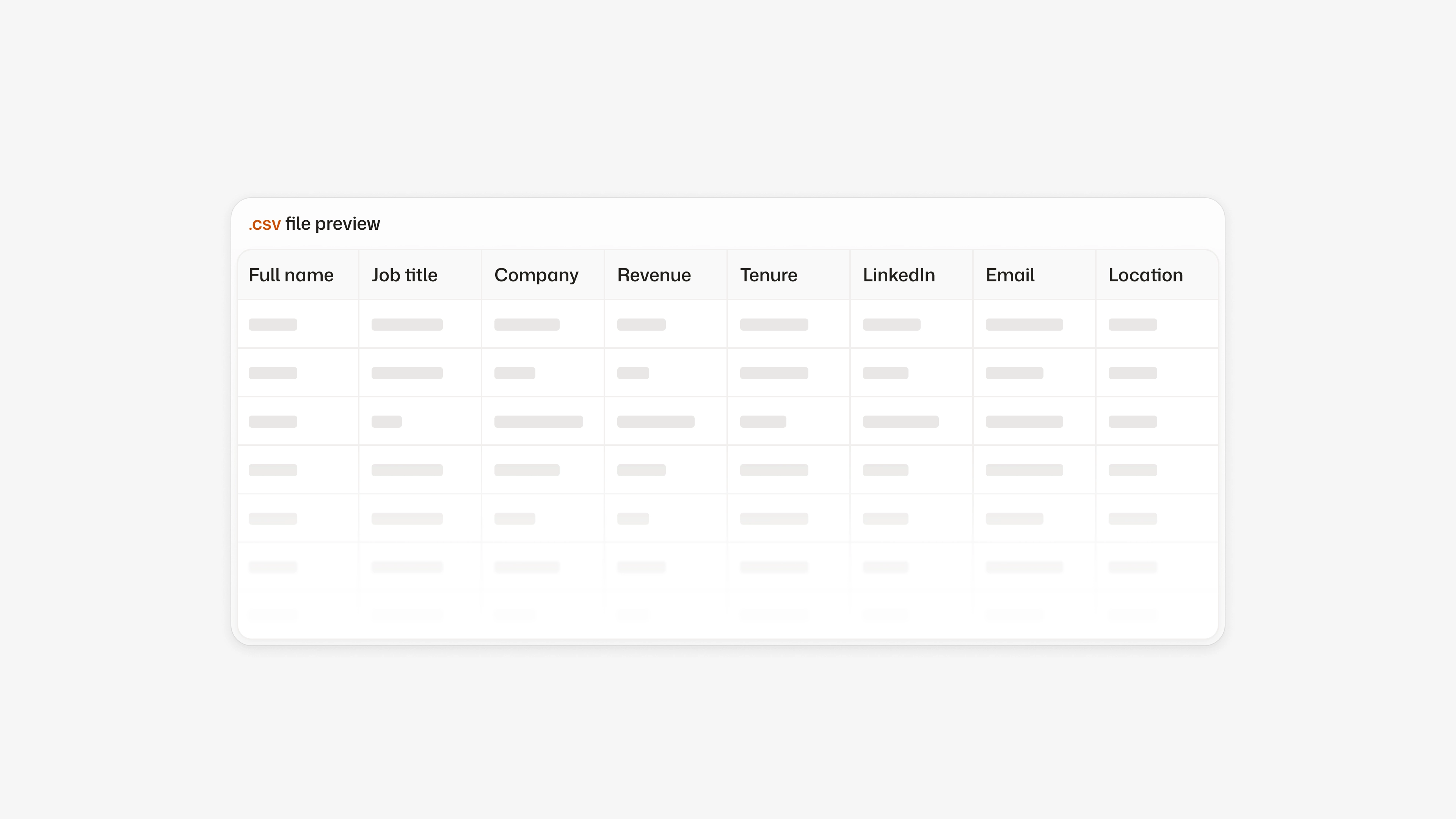Click the Full name column header
This screenshot has height=819, width=1456.
pyautogui.click(x=291, y=275)
